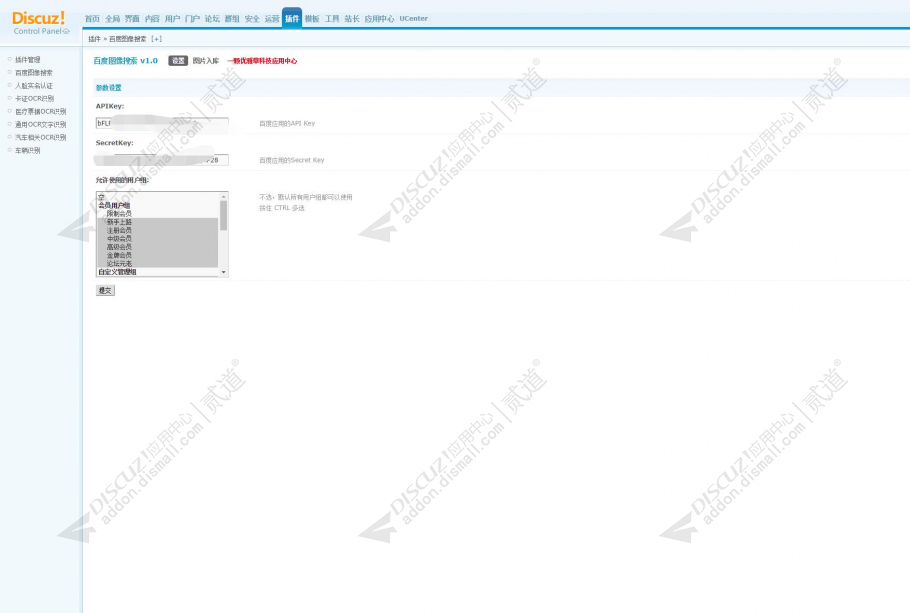The width and height of the screenshot is (910, 613).
Task: Open the 群组 menu
Action: [232, 19]
